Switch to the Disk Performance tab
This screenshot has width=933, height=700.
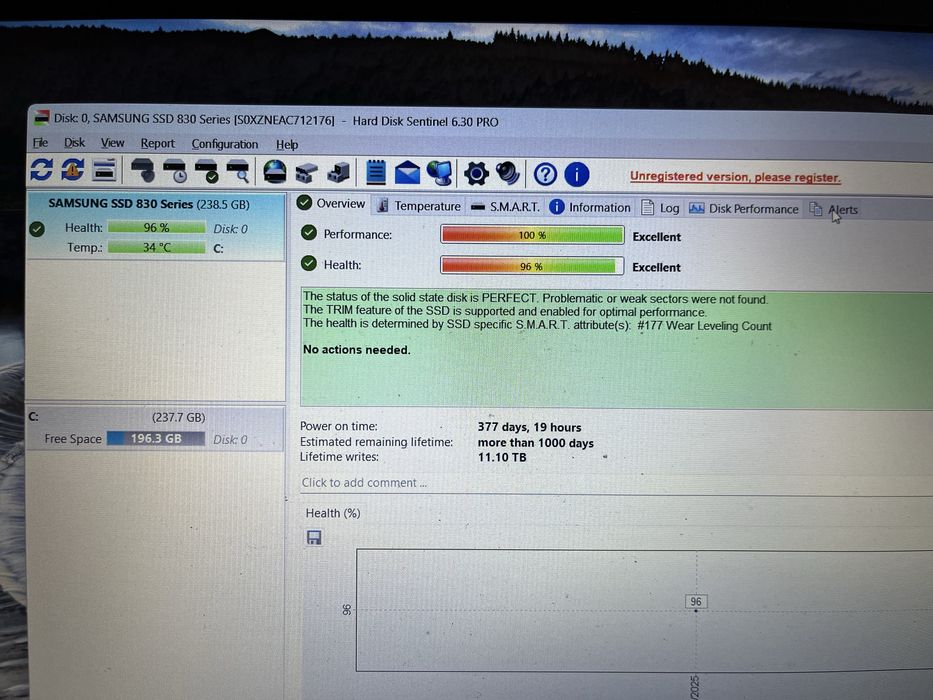[x=743, y=209]
